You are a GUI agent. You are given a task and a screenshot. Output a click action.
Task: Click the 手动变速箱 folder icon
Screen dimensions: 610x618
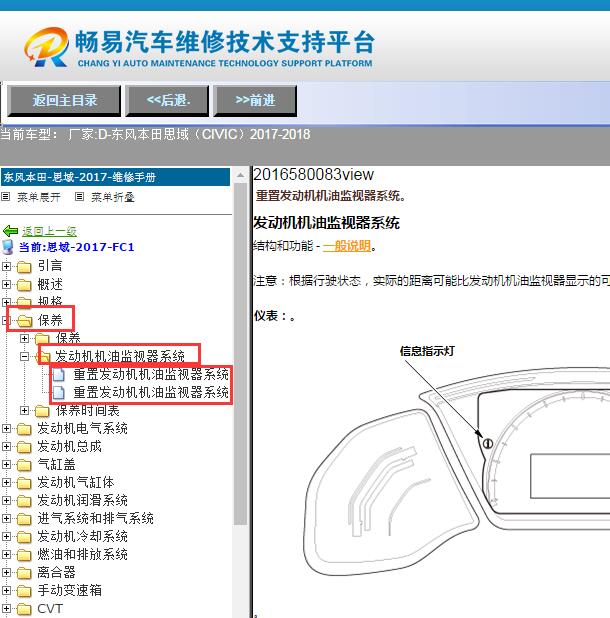(x=24, y=591)
